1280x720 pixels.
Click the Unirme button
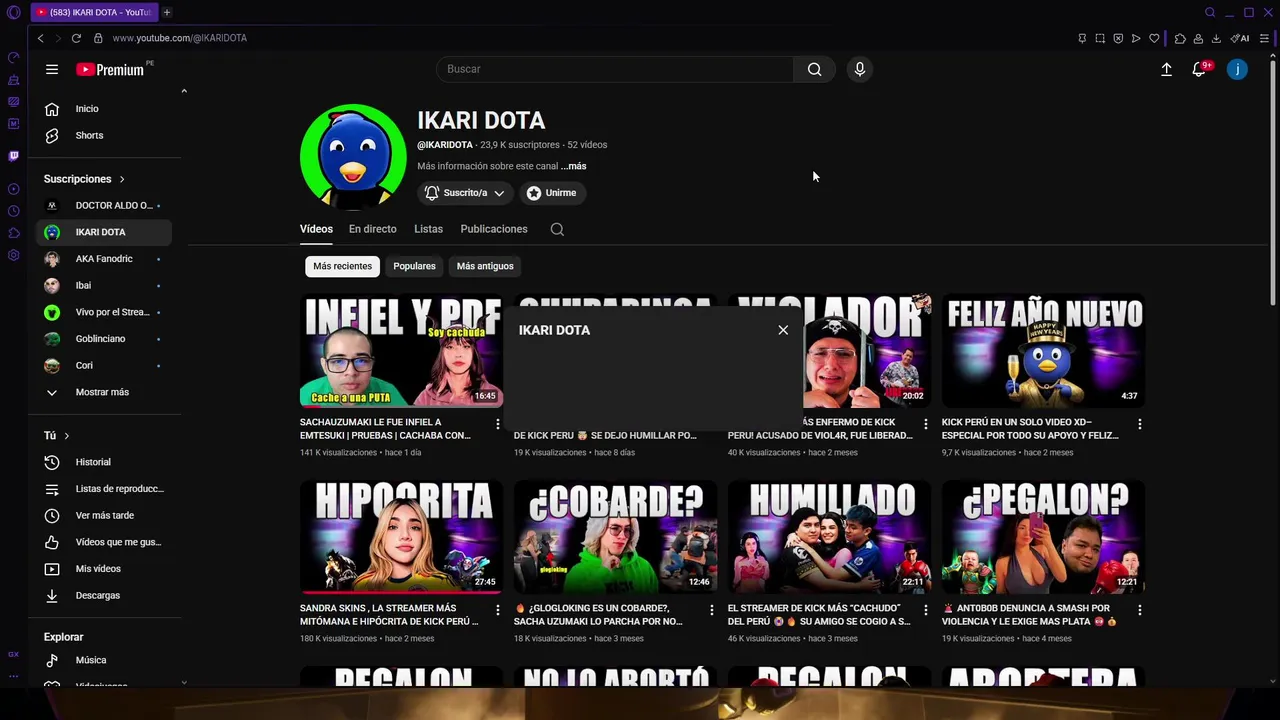point(551,193)
